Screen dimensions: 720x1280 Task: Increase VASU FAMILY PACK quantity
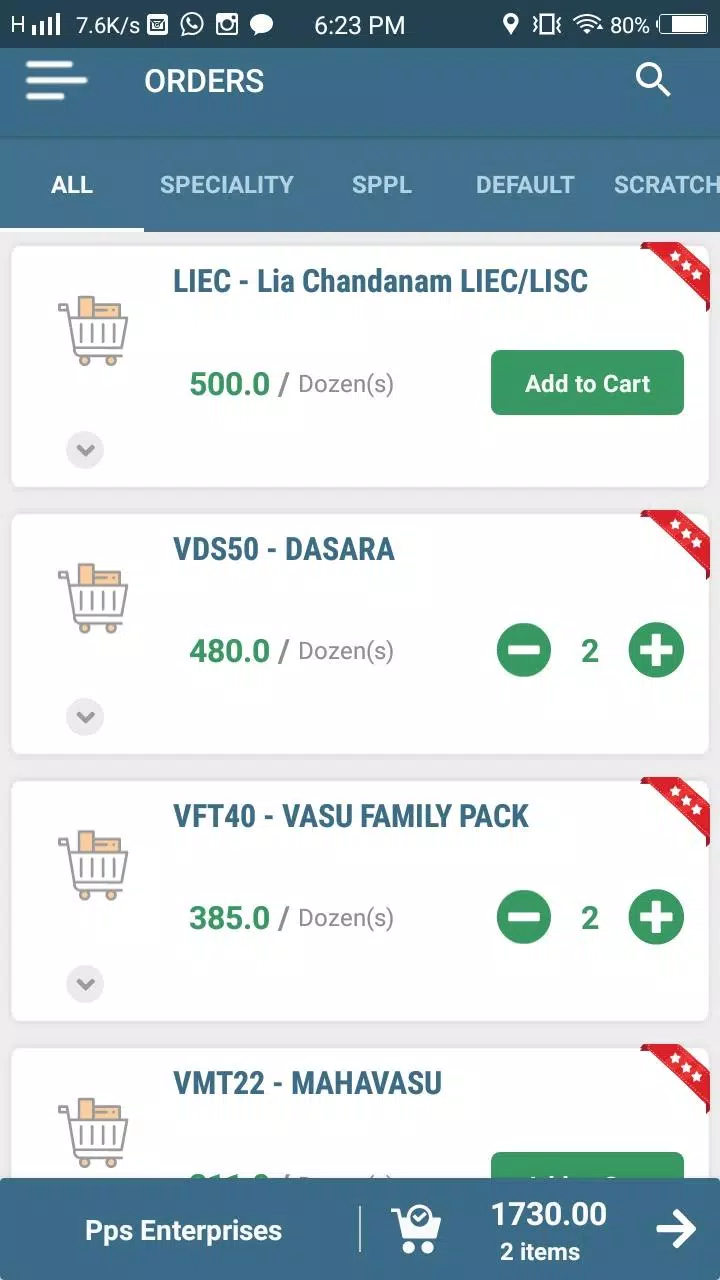point(656,918)
